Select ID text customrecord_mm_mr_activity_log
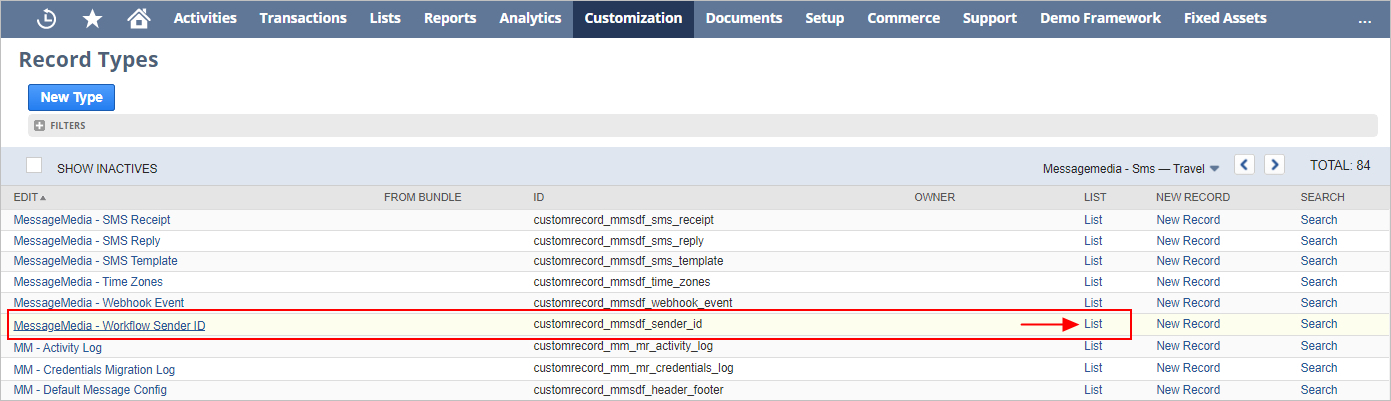This screenshot has height=401, width=1391. pyautogui.click(x=623, y=346)
